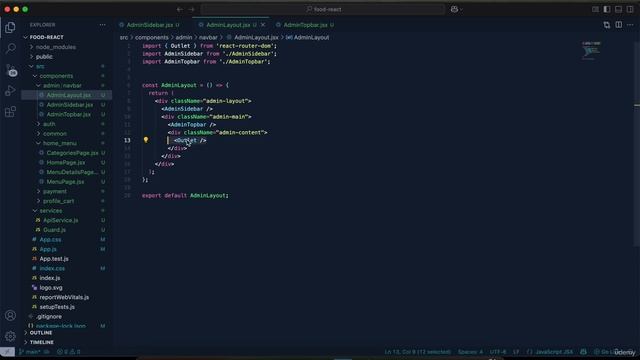The height and width of the screenshot is (360, 640).
Task: Open .gitignore file
Action: (49, 316)
